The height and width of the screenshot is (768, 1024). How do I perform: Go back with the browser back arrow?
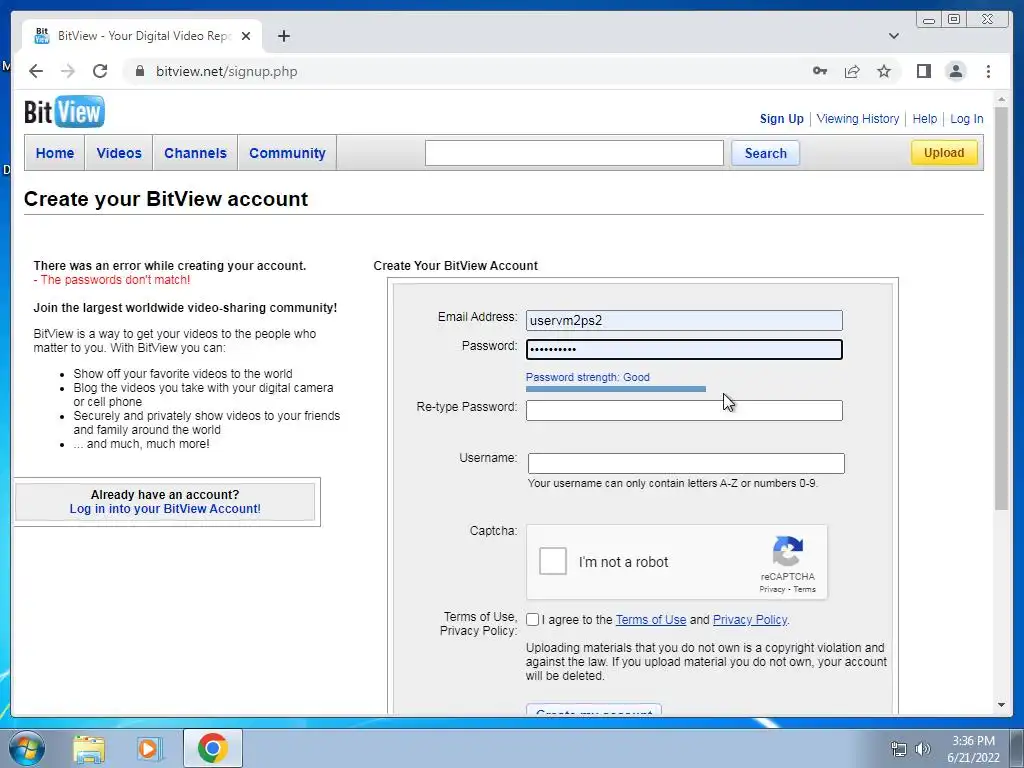click(x=36, y=71)
